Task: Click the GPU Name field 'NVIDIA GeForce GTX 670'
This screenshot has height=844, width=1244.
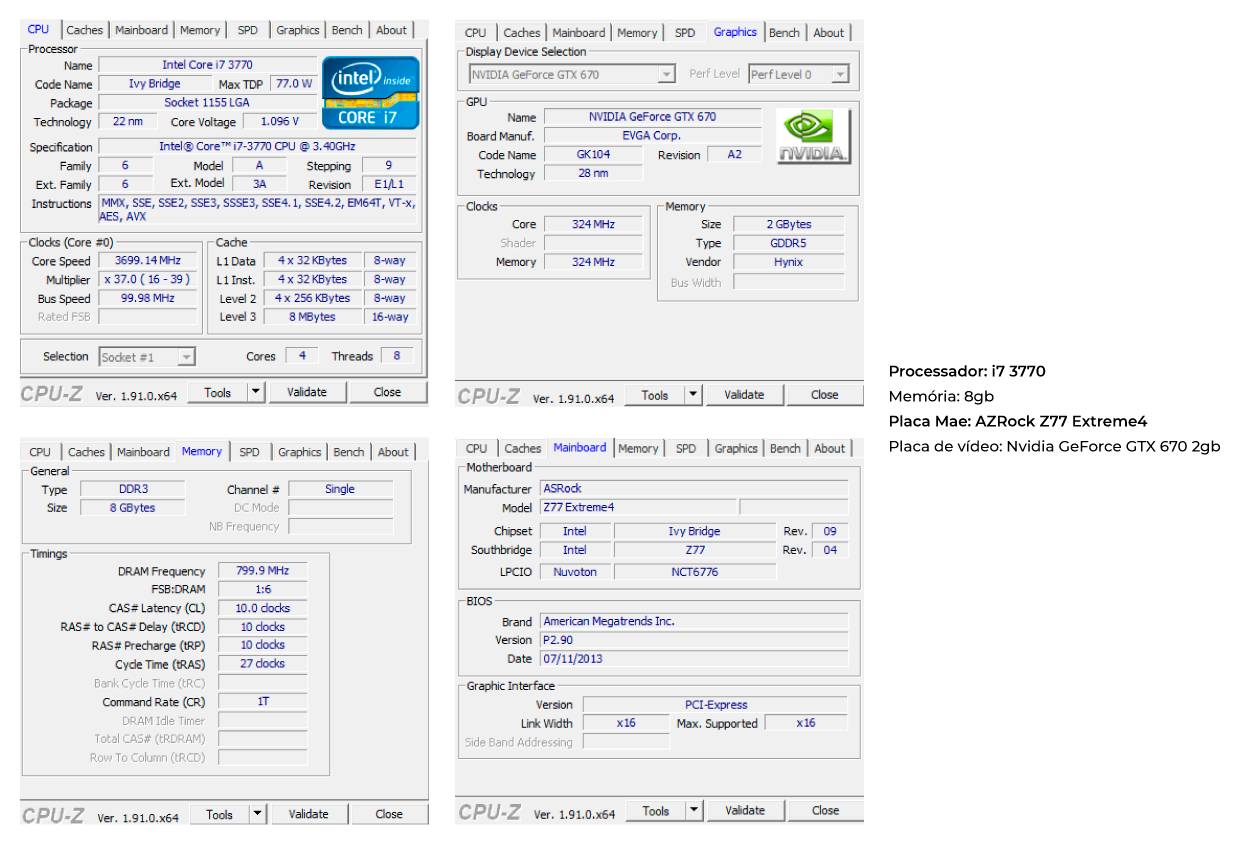Action: point(652,117)
